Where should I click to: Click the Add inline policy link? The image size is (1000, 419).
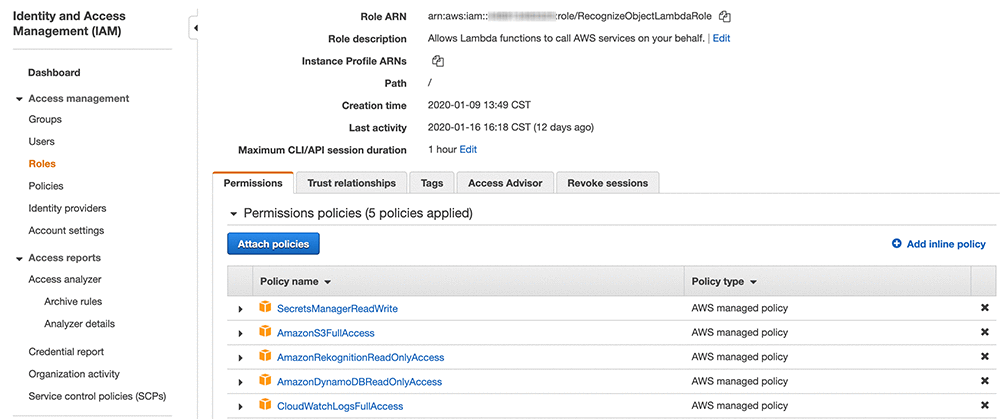pos(946,244)
